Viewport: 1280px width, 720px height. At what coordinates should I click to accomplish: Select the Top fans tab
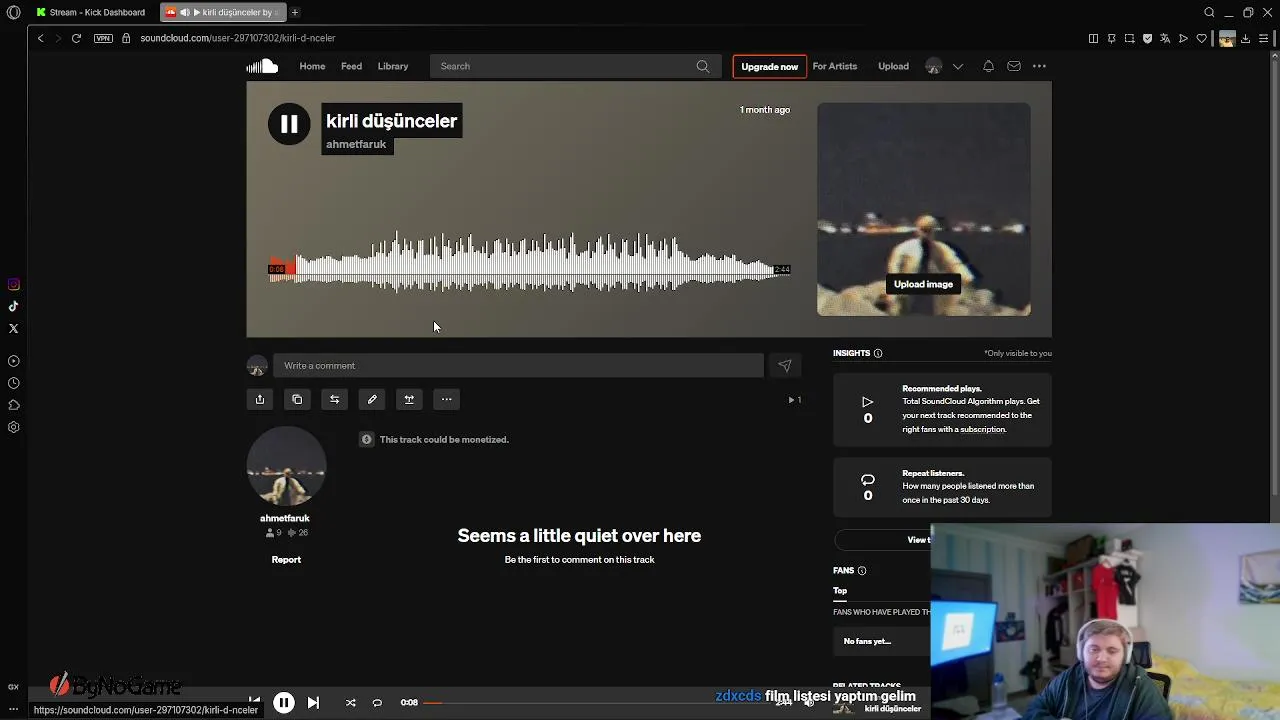coord(840,591)
